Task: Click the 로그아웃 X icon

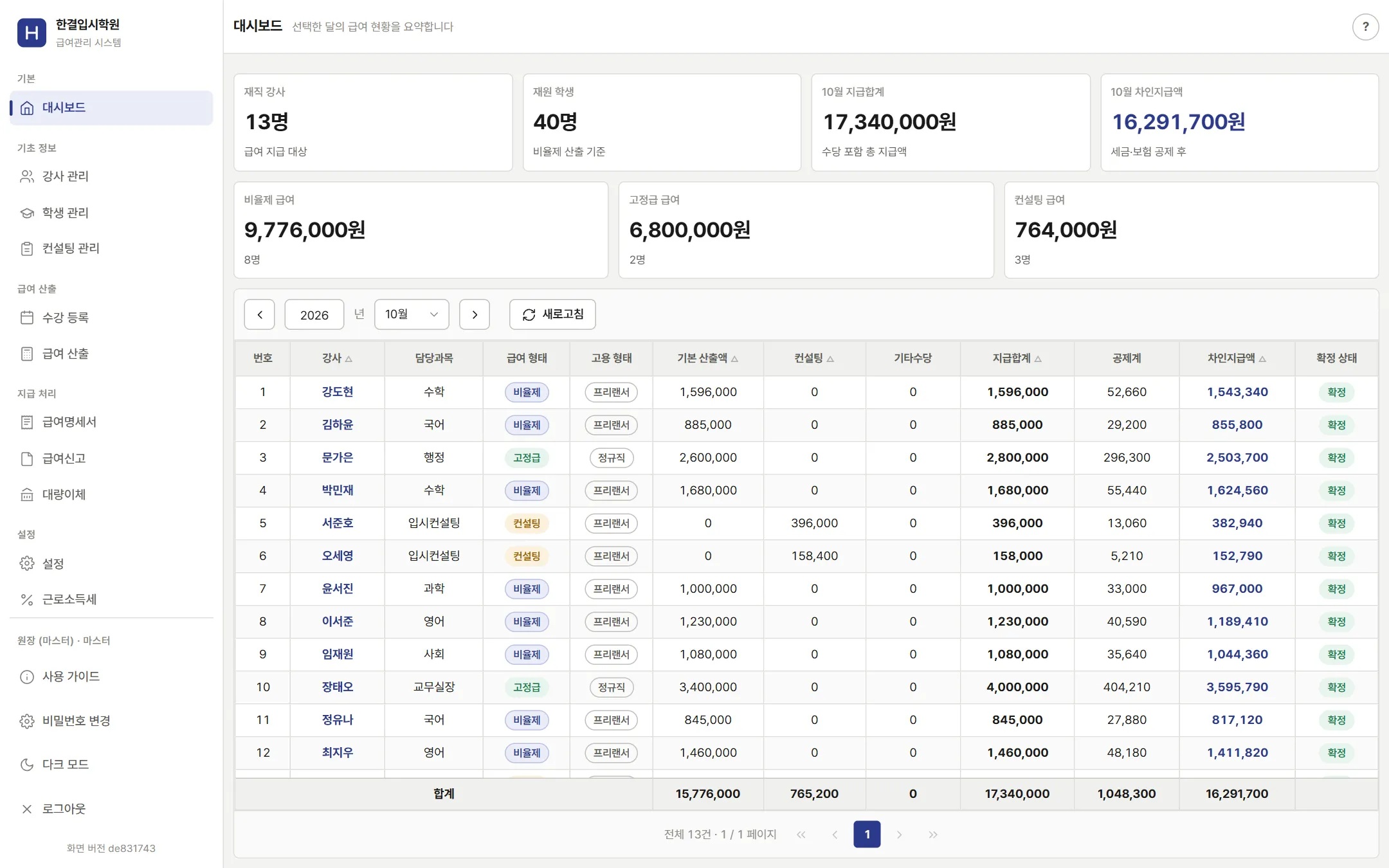Action: [x=27, y=809]
